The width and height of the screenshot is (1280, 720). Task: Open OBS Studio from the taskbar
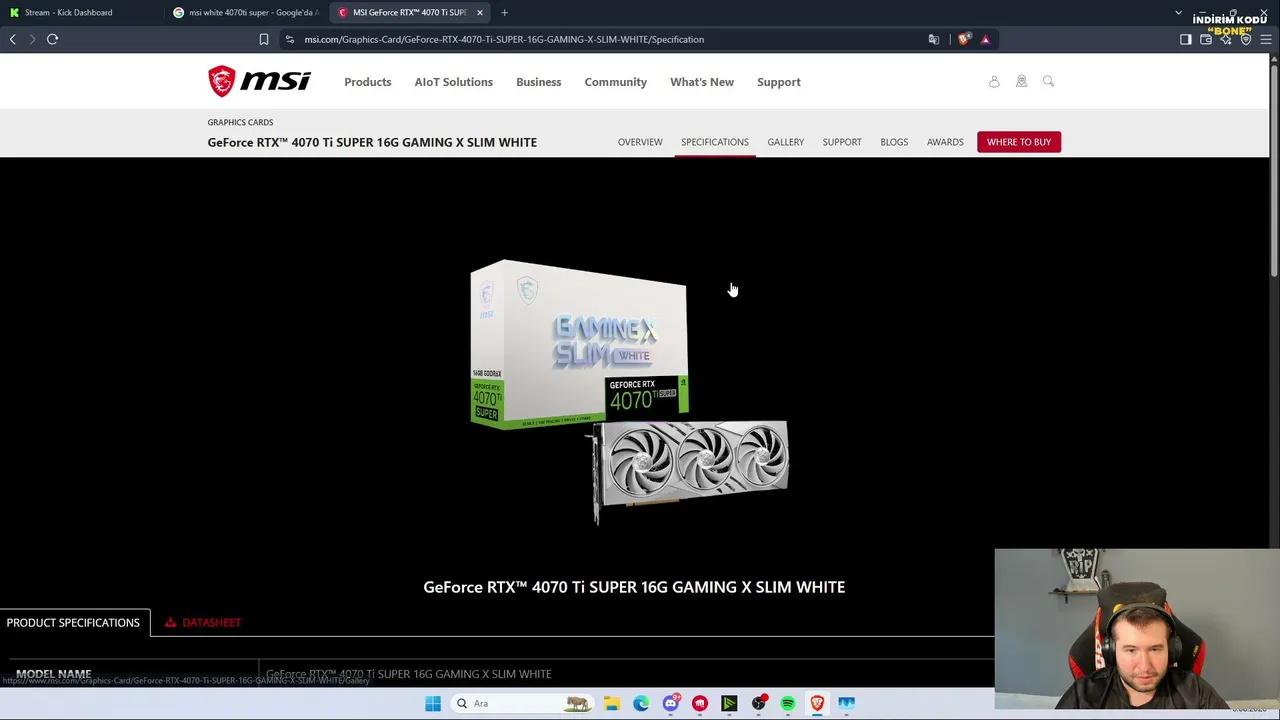pyautogui.click(x=759, y=703)
